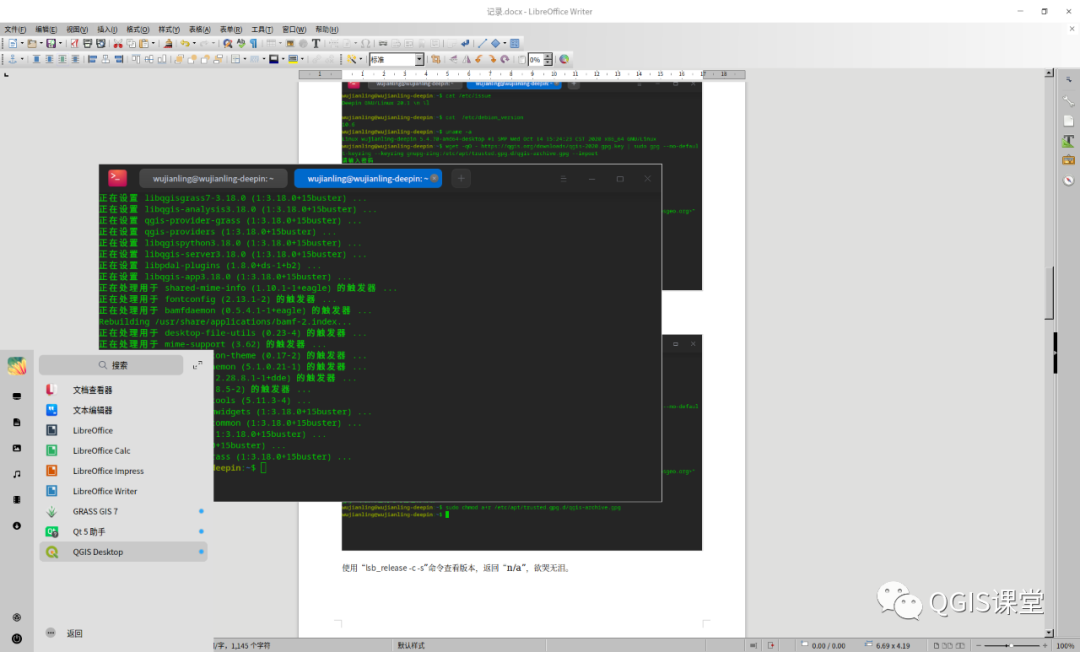Open the 文件 menu in Writer
This screenshot has height=652, width=1080.
pyautogui.click(x=15, y=30)
